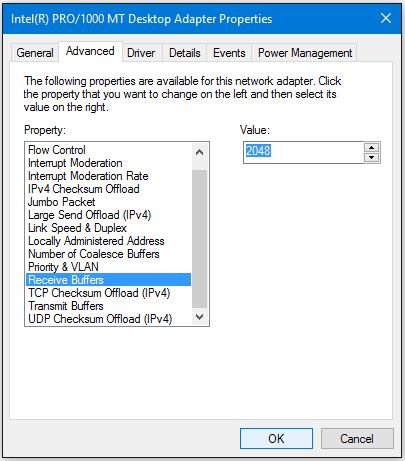Open the Events tab
Image resolution: width=405 pixels, height=461 pixels.
point(229,53)
